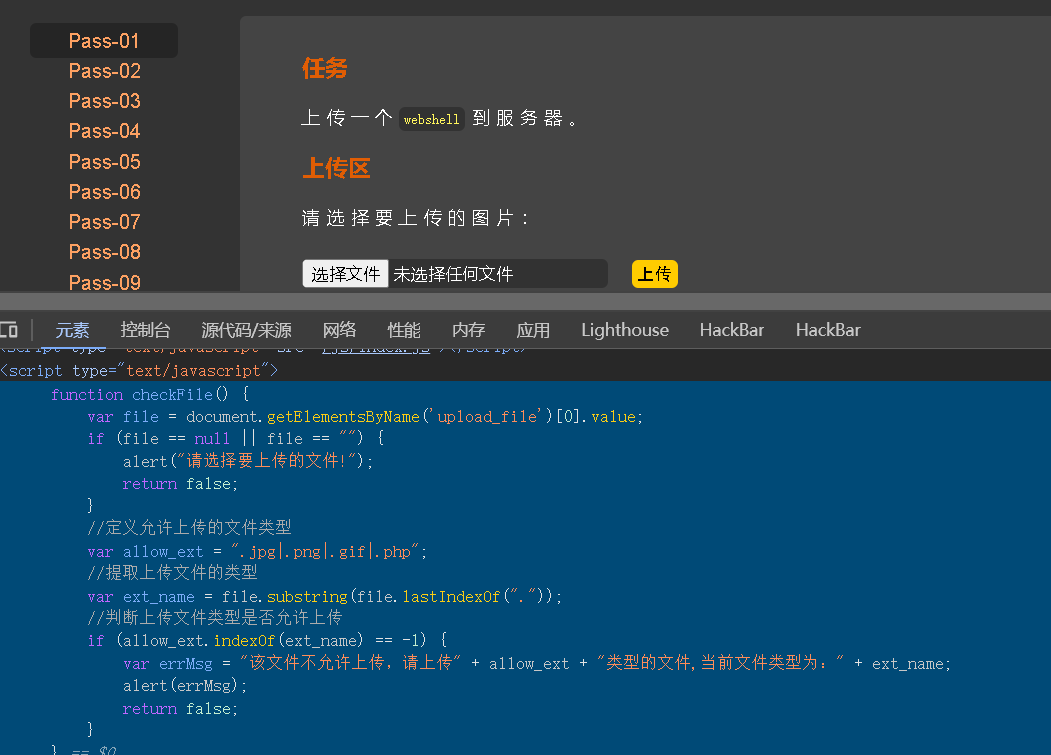Click the if (allow_ext.indexOf(ext_name) == -1) line
This screenshot has height=755, width=1051.
267,640
